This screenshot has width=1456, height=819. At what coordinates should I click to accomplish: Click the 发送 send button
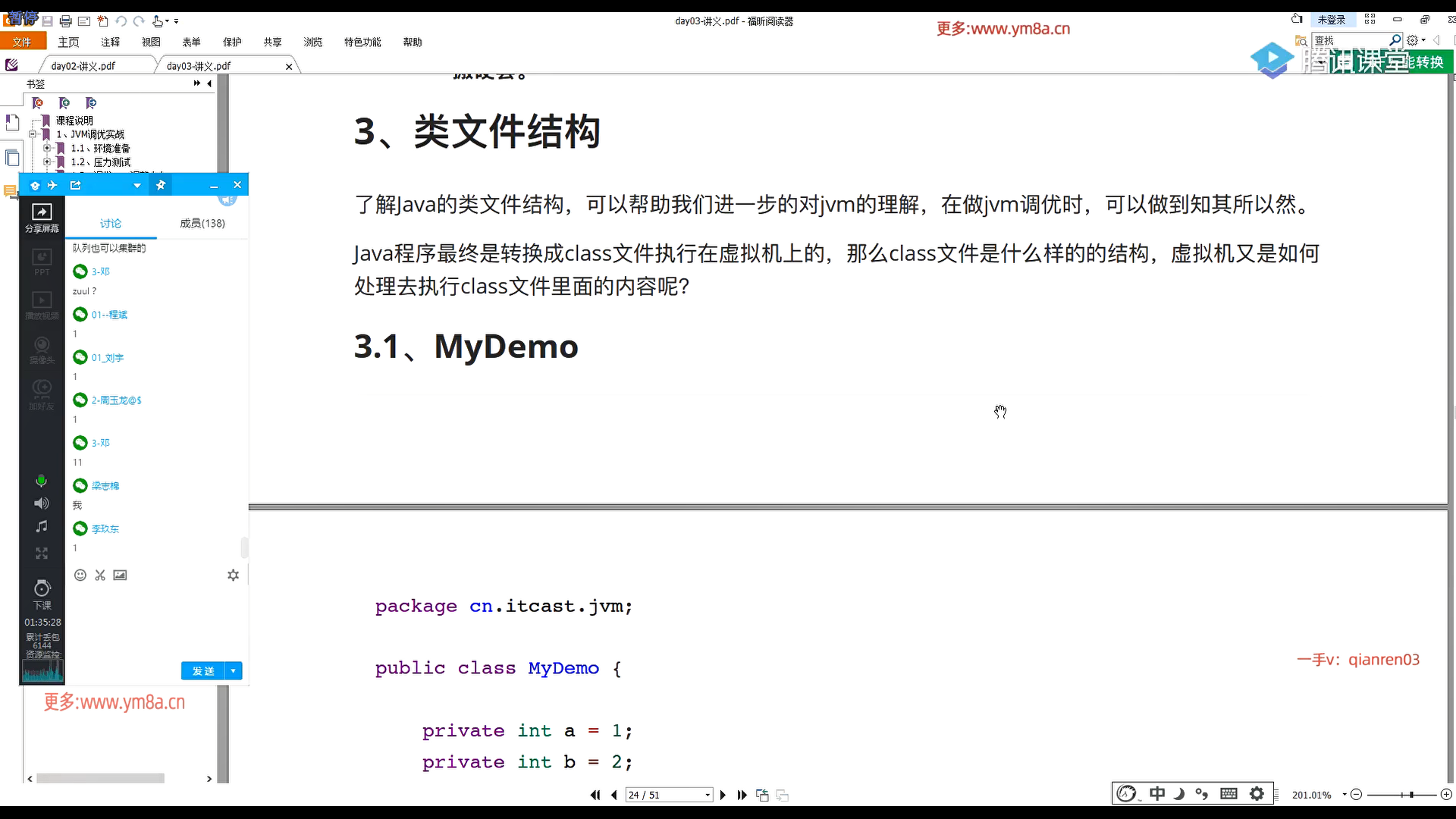202,671
